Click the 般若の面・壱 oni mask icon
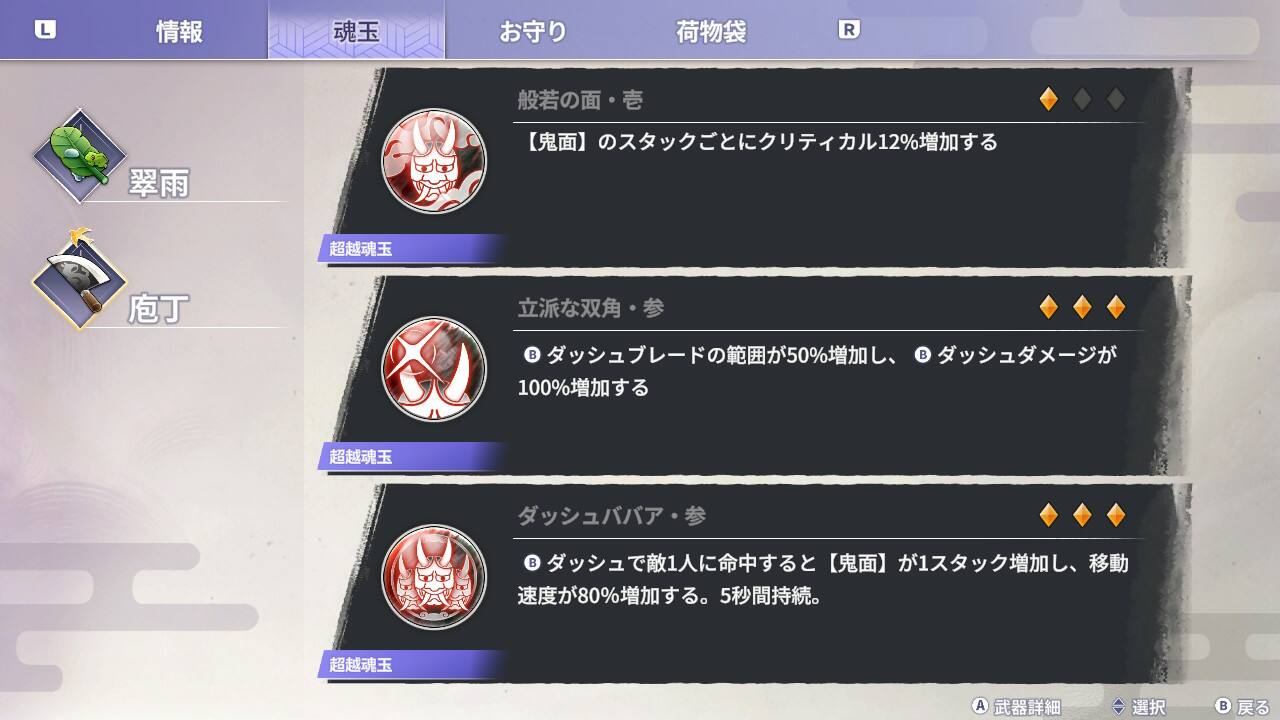The width and height of the screenshot is (1280, 720). coord(434,161)
